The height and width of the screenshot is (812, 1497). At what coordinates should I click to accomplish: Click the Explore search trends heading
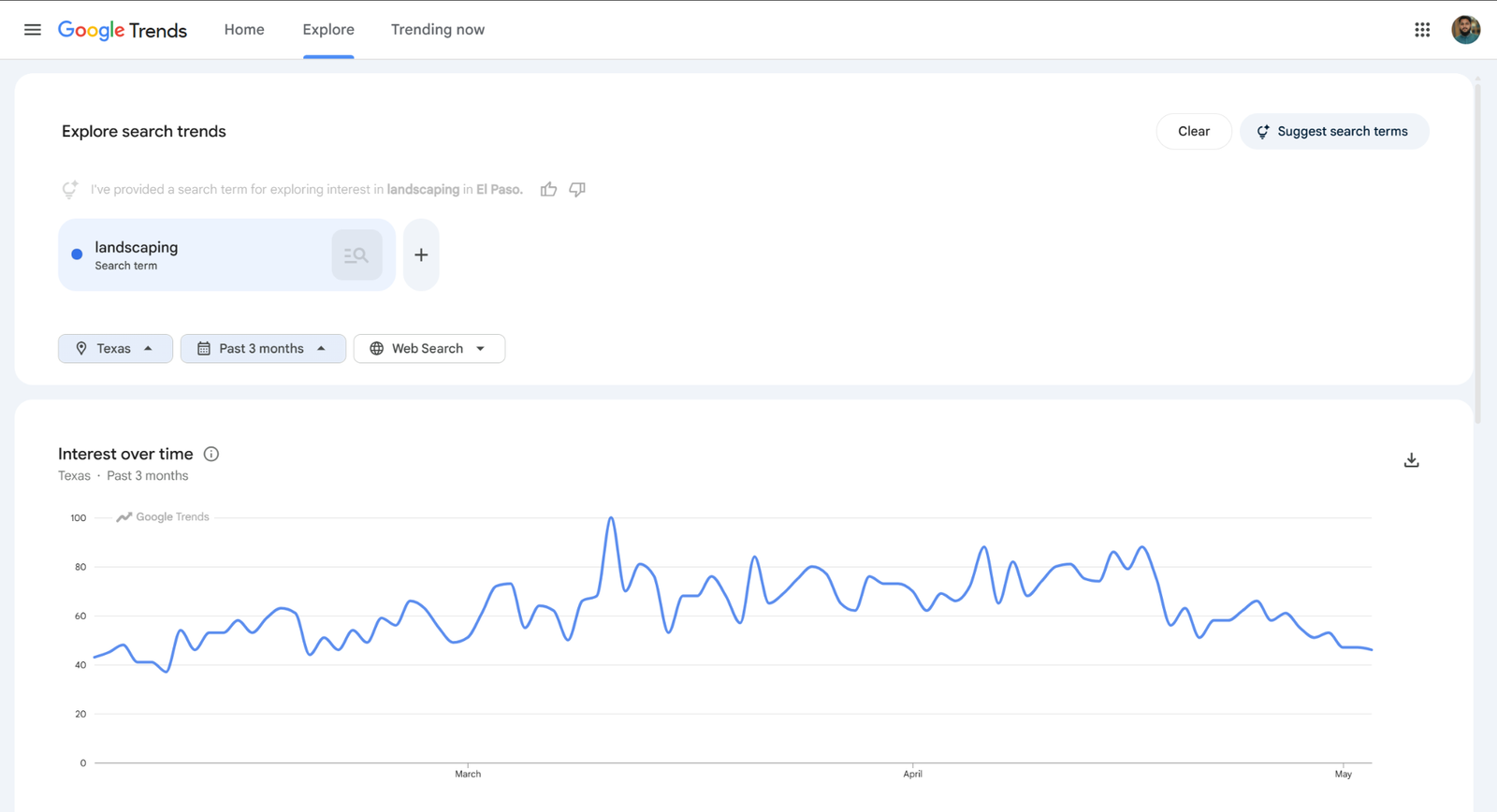144,132
